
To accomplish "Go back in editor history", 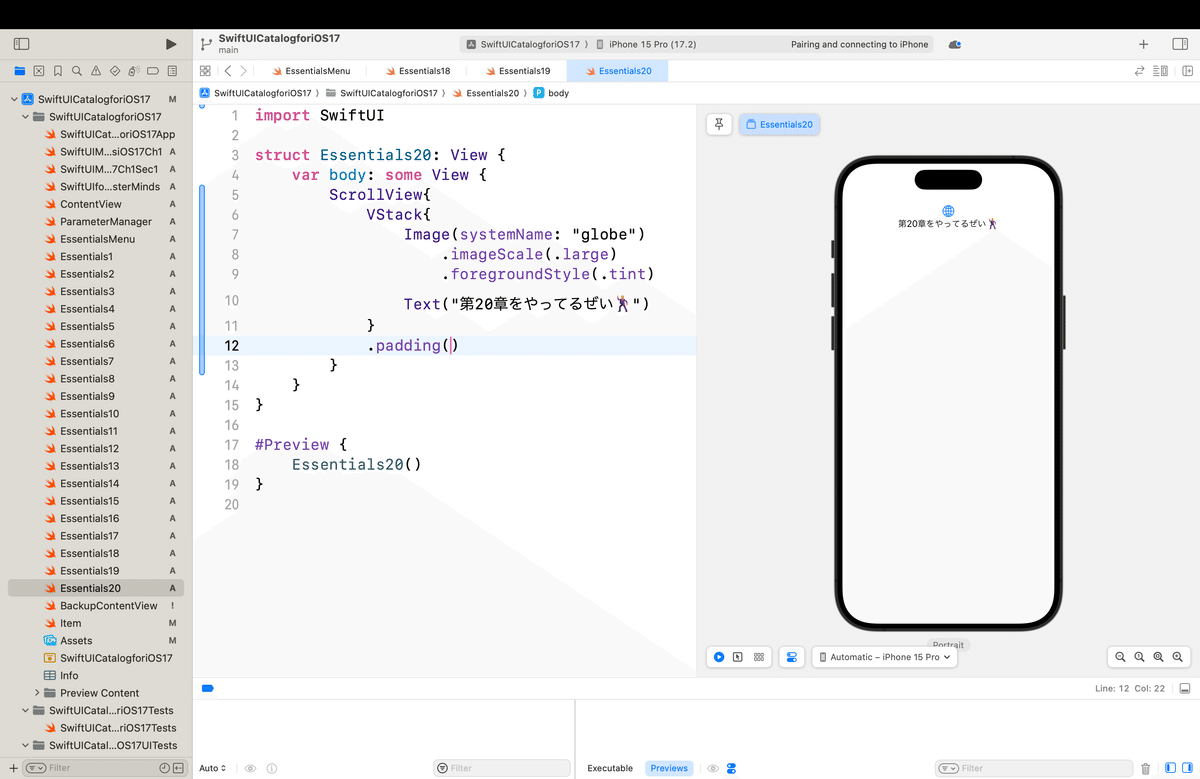I will coord(228,71).
